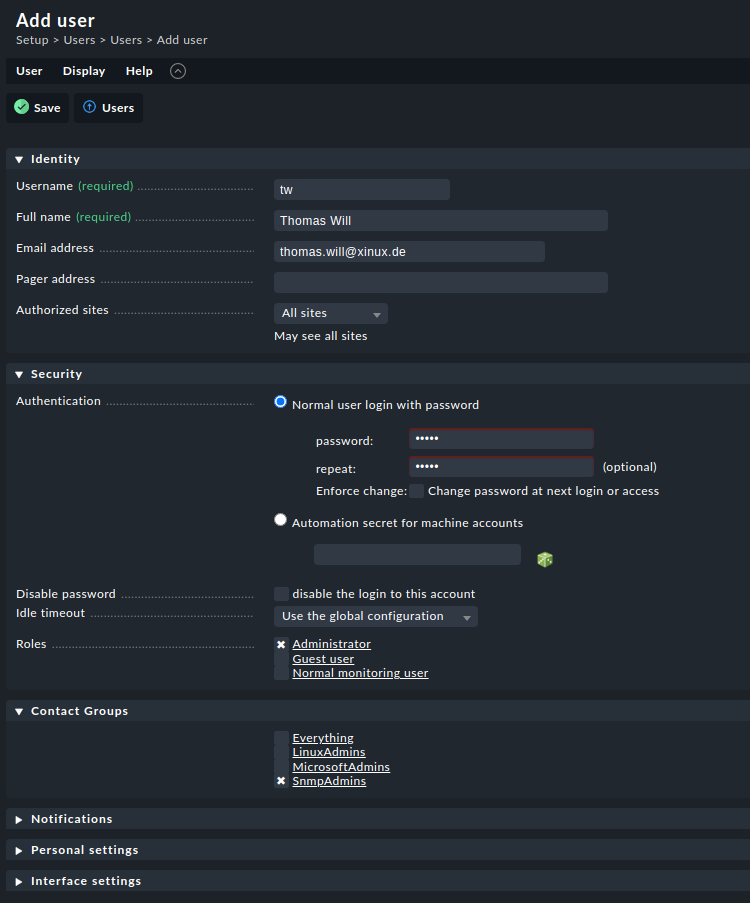Open the Authorized sites dropdown
The height and width of the screenshot is (903, 750).
point(331,313)
